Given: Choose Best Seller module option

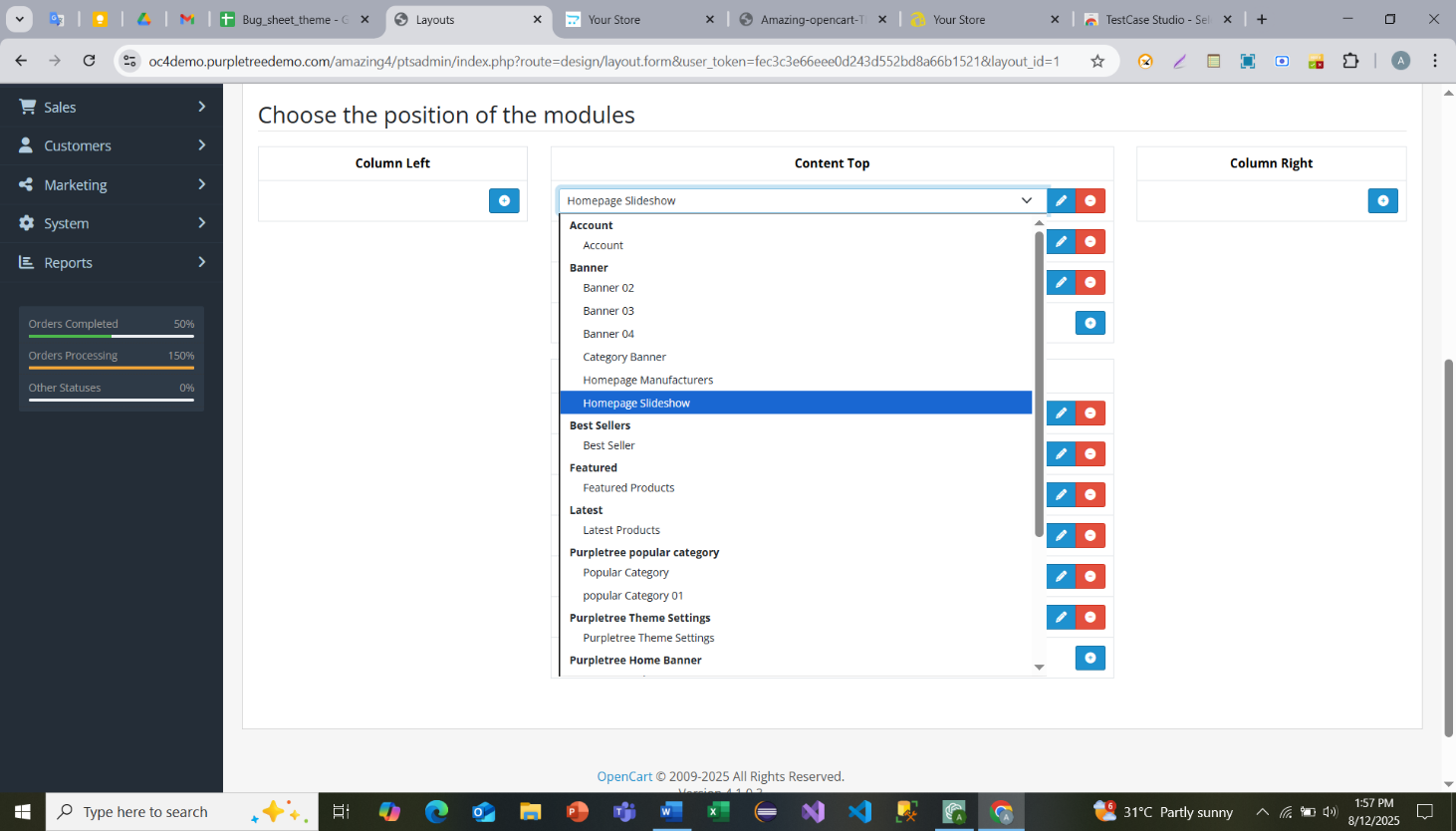Looking at the screenshot, I should (796, 445).
